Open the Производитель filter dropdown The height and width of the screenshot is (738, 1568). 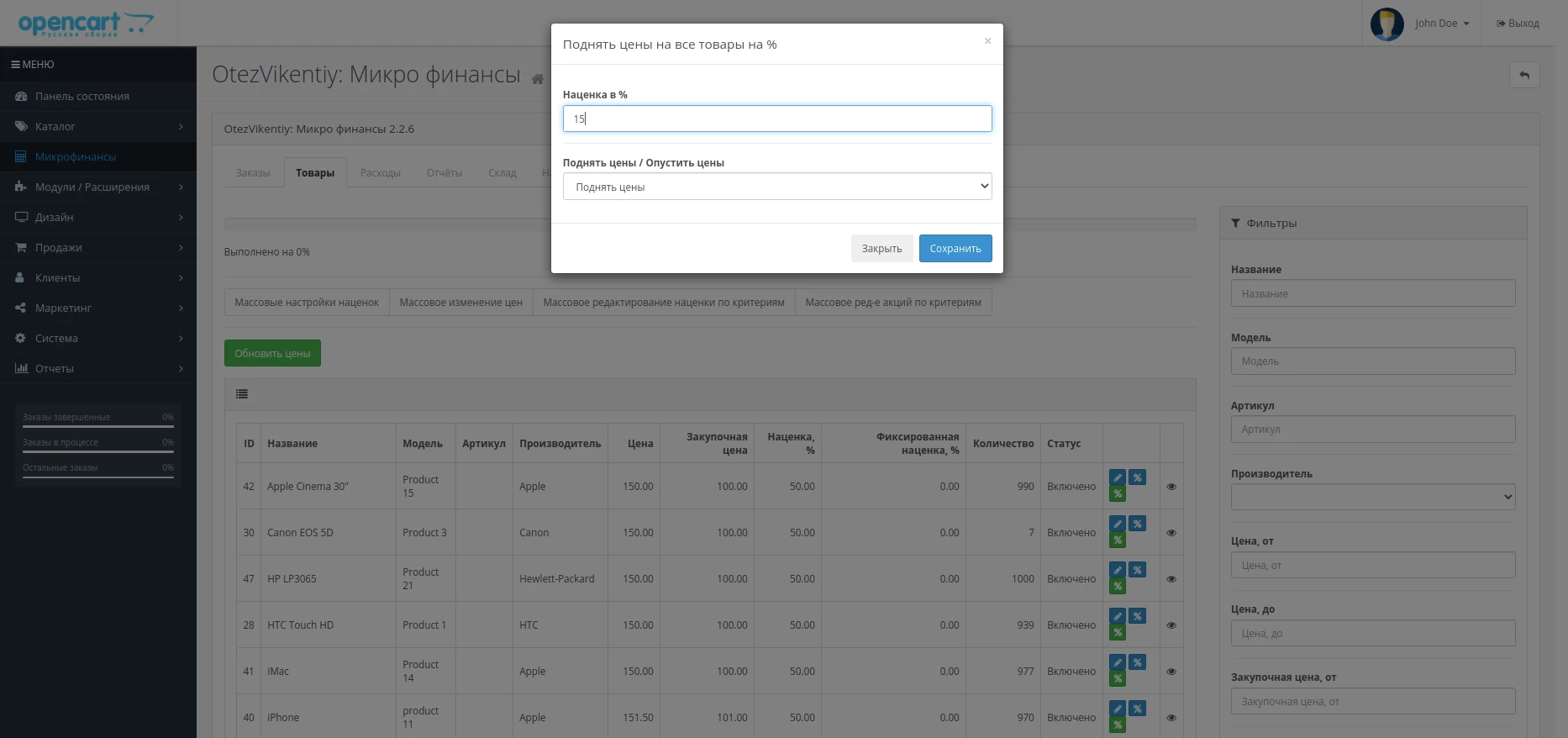(1373, 497)
